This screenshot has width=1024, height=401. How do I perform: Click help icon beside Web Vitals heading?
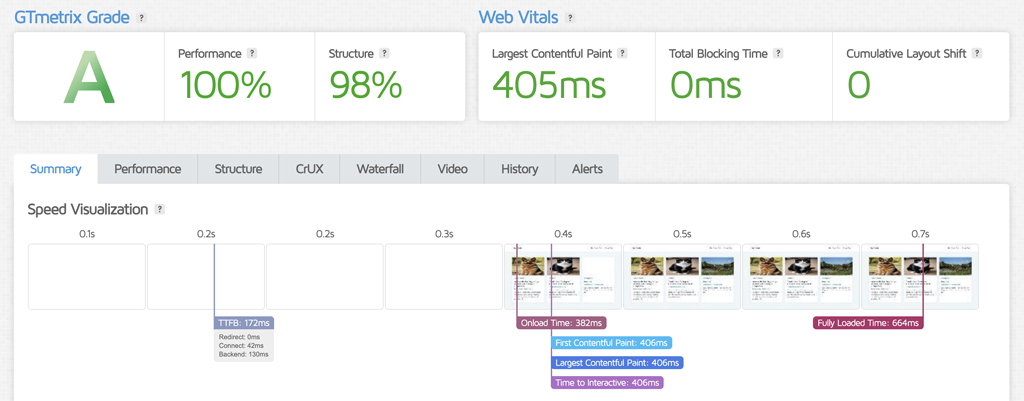tap(570, 18)
